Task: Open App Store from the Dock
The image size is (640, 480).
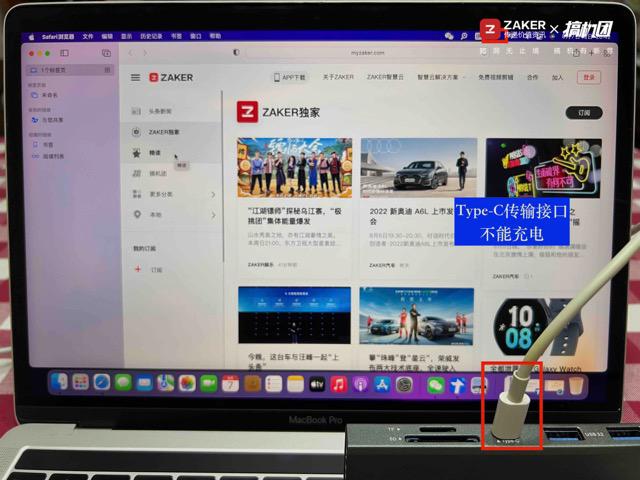Action: click(x=382, y=385)
